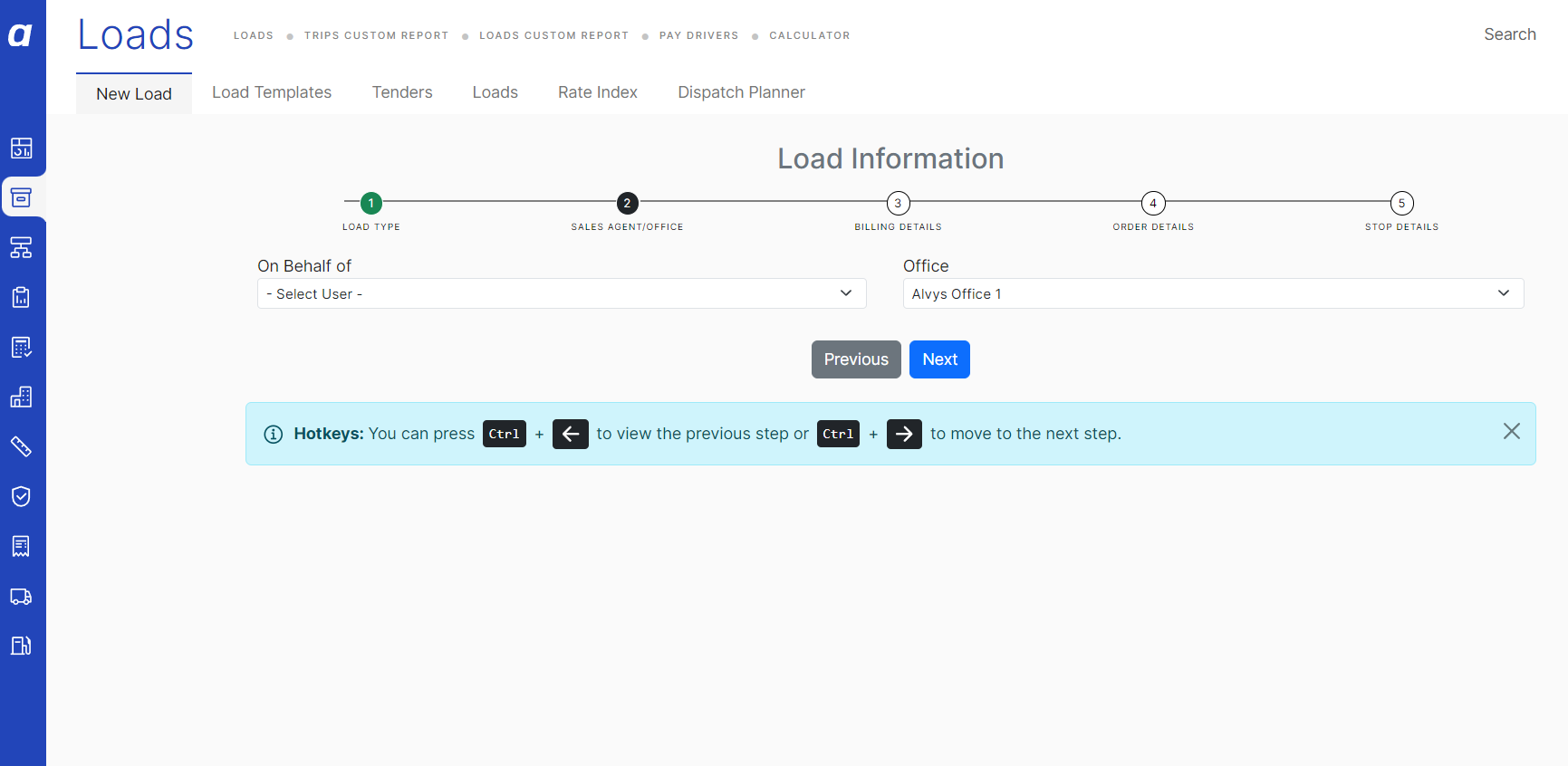The height and width of the screenshot is (766, 1568).
Task: Open the truck sidebar icon
Action: (21, 596)
